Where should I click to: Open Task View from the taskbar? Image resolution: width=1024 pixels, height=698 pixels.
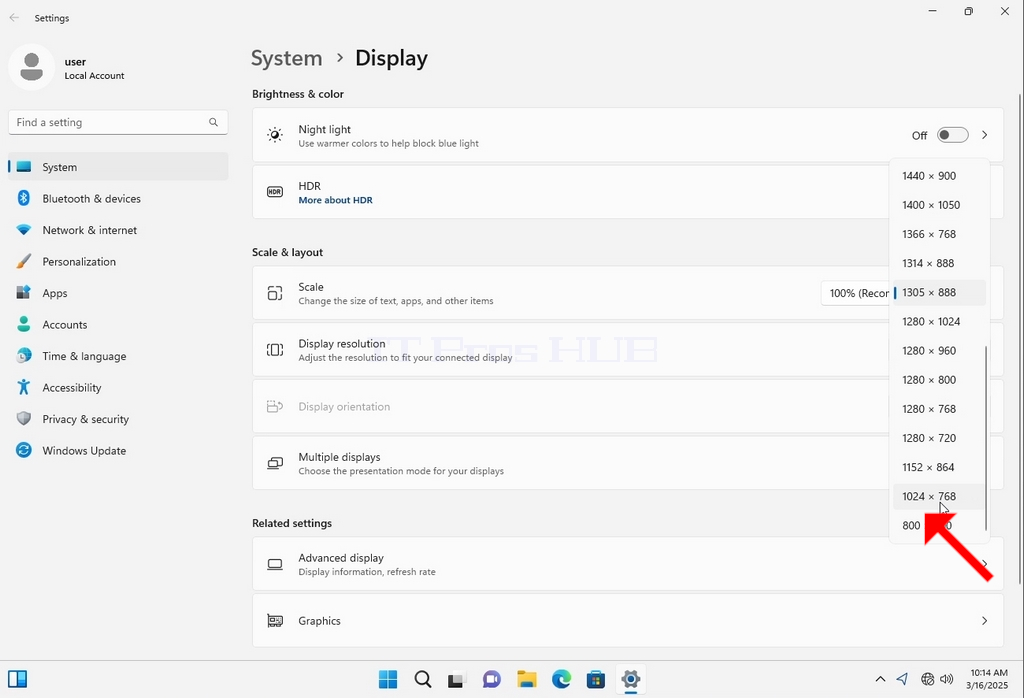click(x=456, y=680)
